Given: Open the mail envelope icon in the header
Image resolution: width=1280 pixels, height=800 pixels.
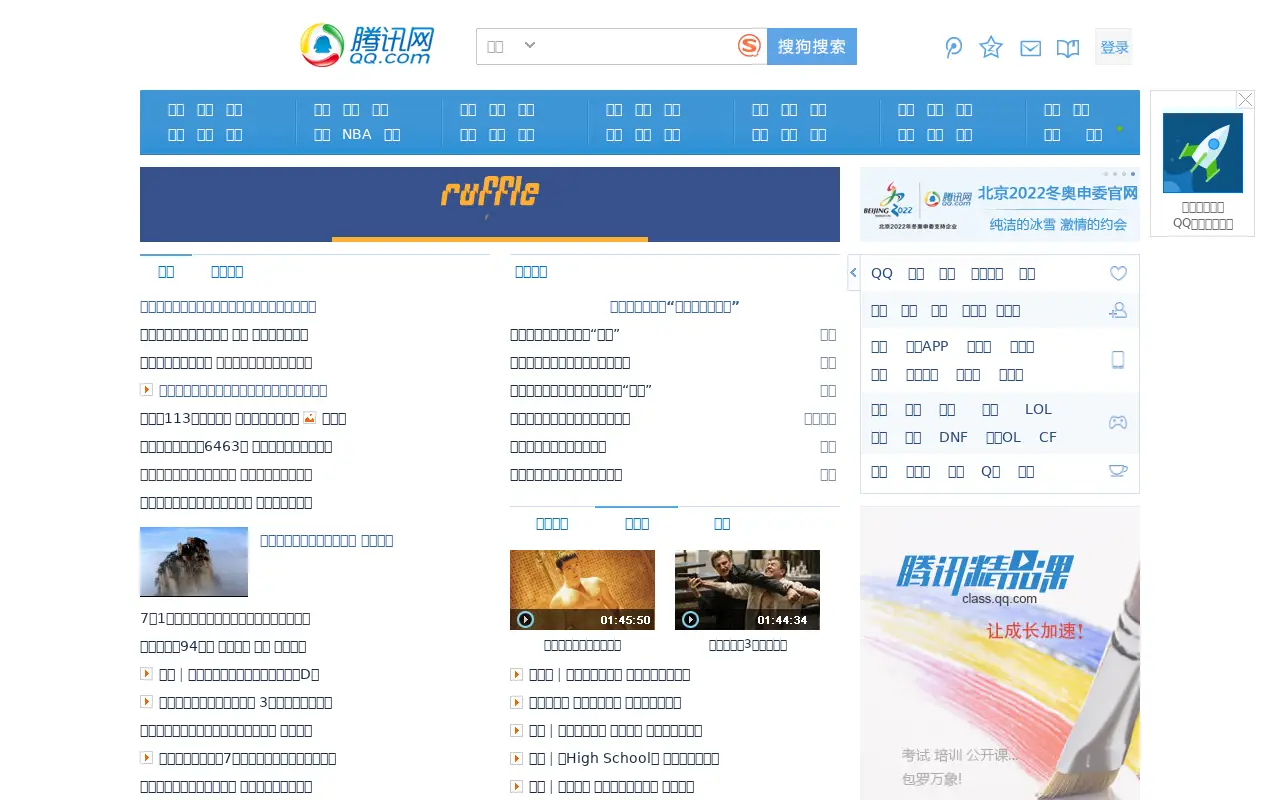Looking at the screenshot, I should [x=1030, y=48].
